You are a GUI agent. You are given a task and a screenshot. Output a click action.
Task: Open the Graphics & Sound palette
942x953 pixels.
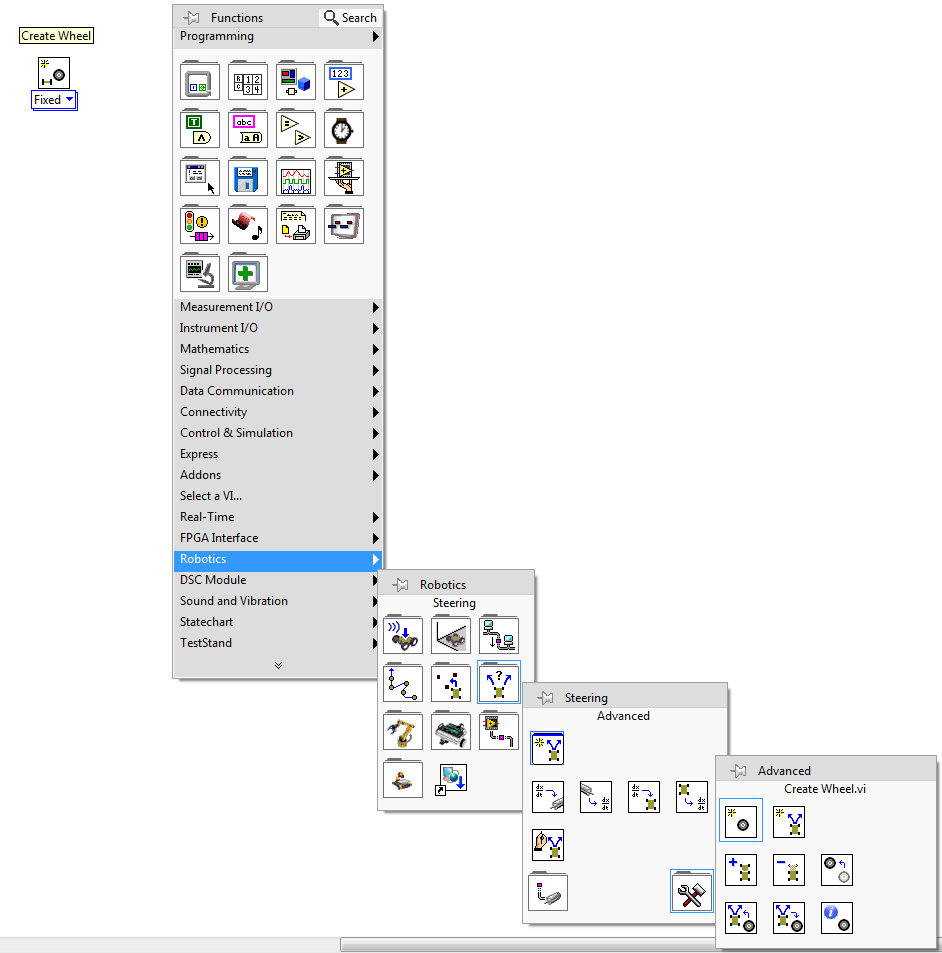247,225
